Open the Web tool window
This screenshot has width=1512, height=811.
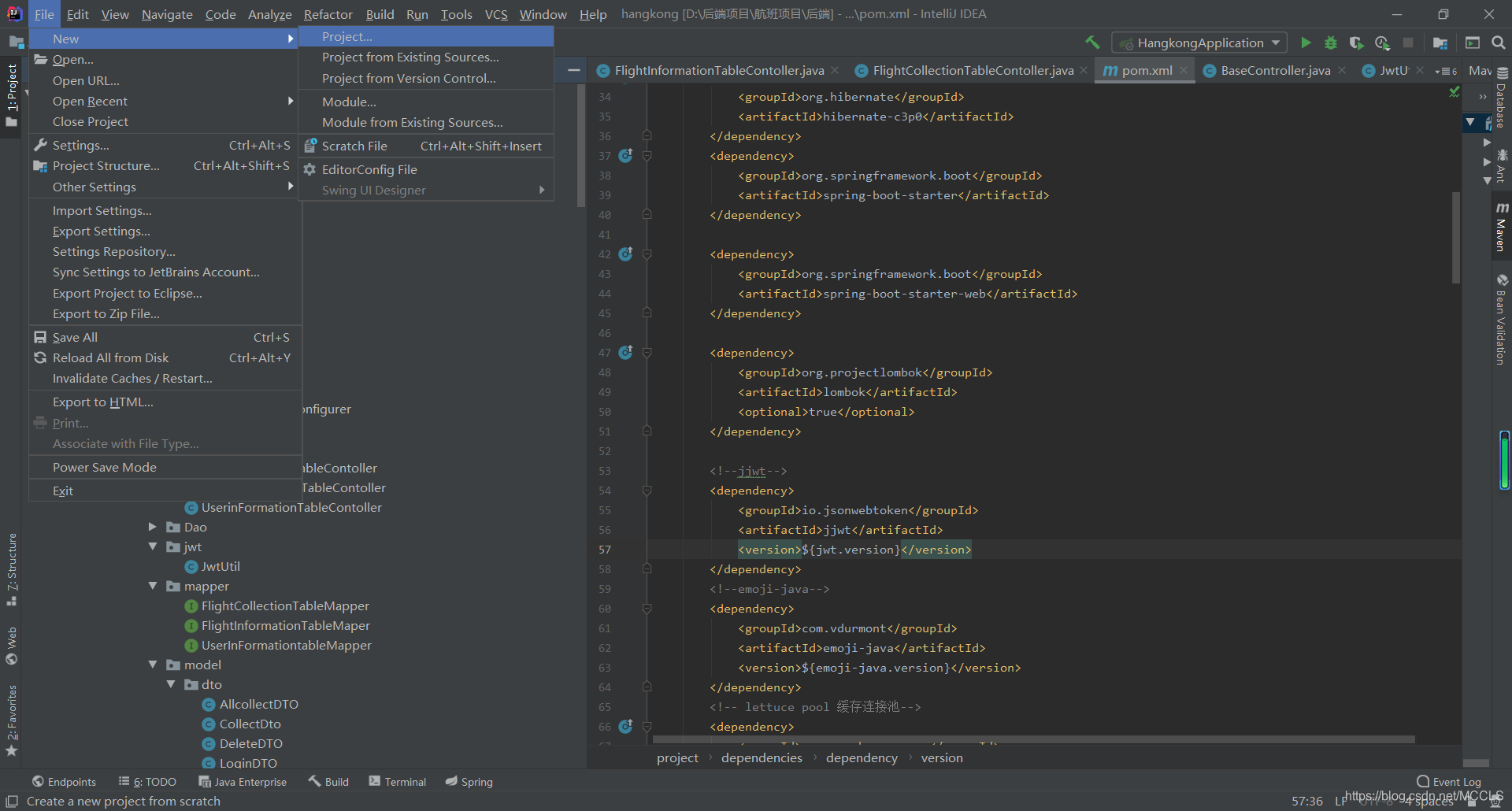point(12,646)
